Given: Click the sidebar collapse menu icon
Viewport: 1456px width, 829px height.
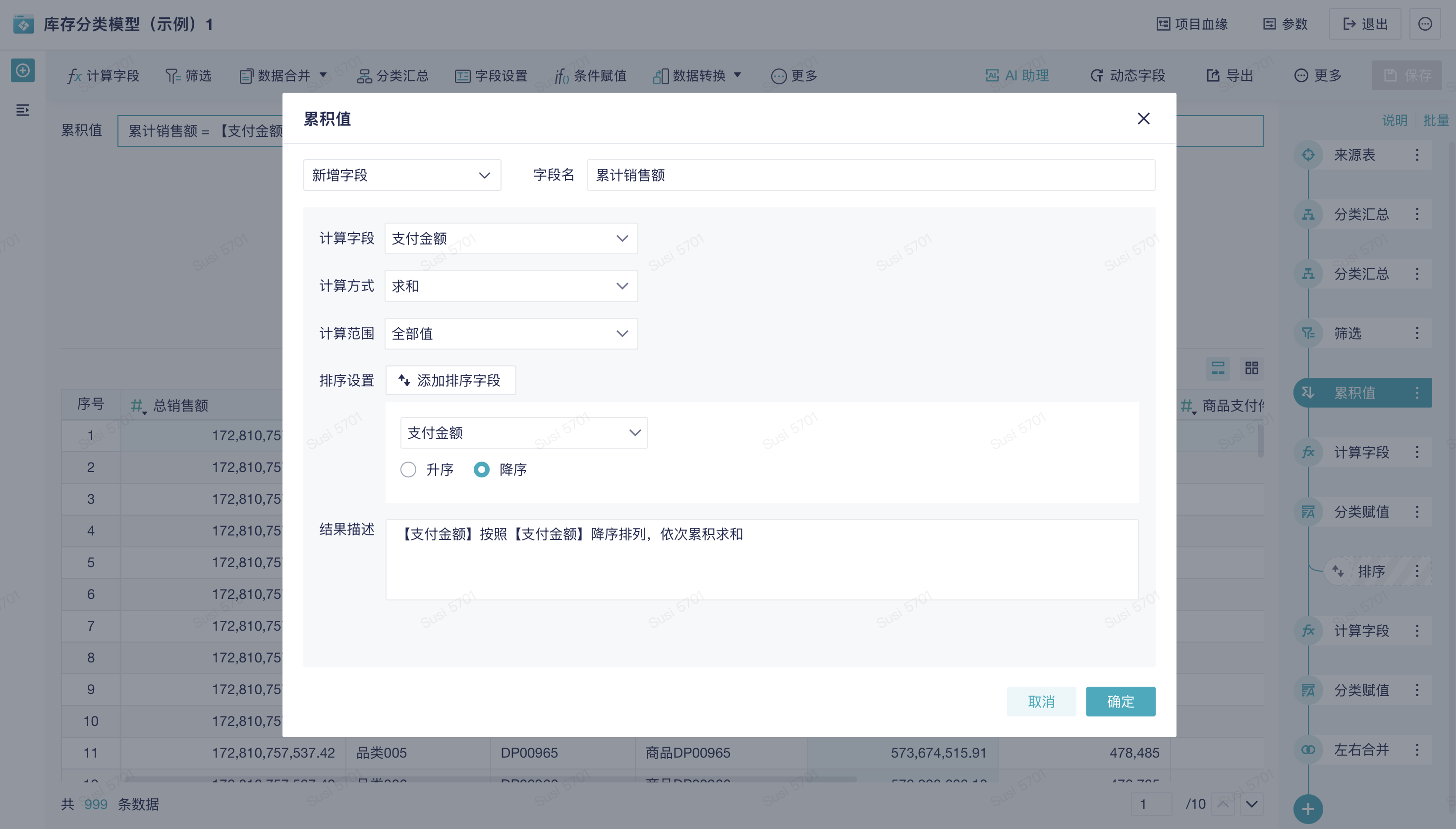Looking at the screenshot, I should (23, 110).
